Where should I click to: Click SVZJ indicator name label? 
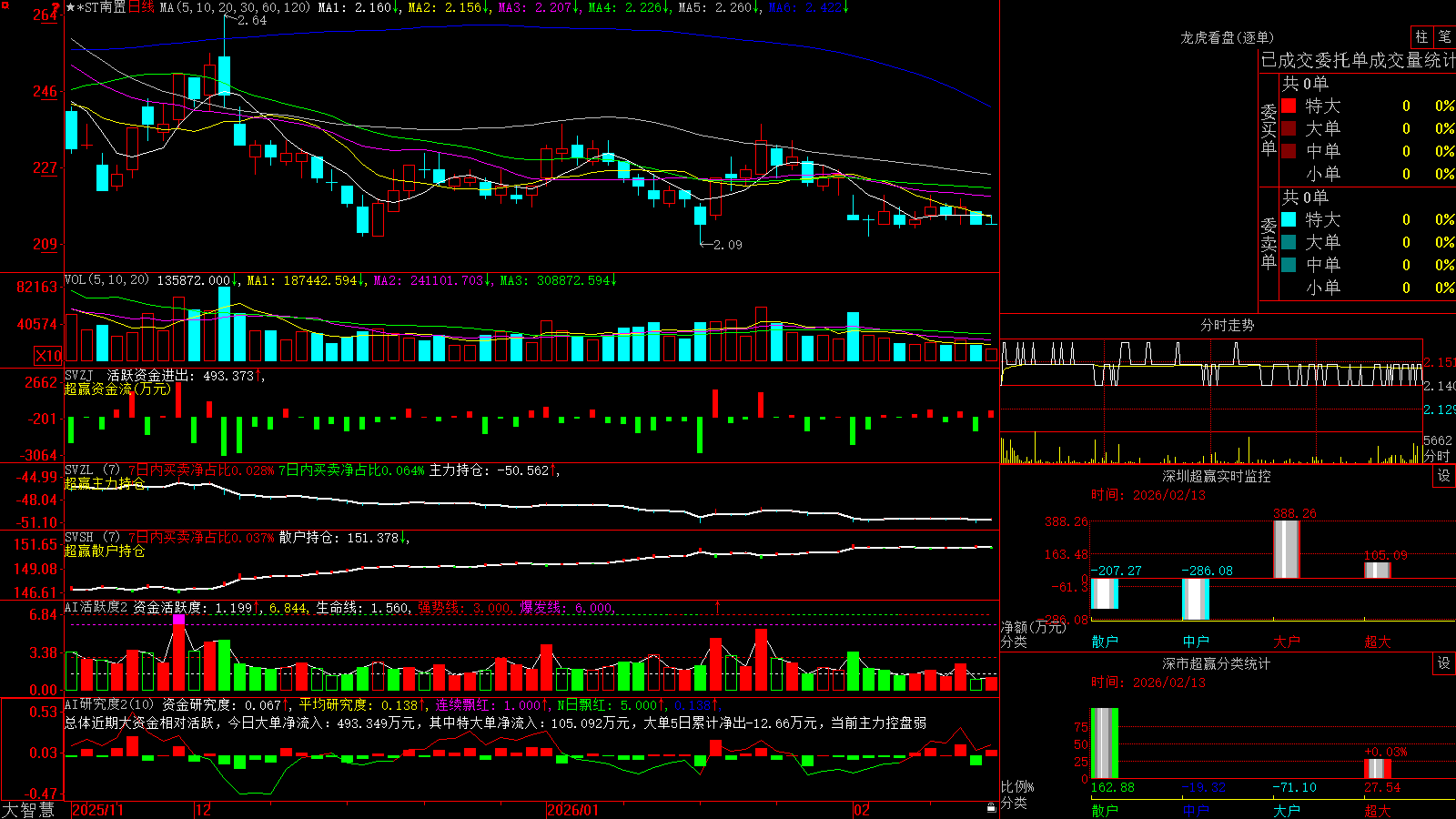[79, 375]
